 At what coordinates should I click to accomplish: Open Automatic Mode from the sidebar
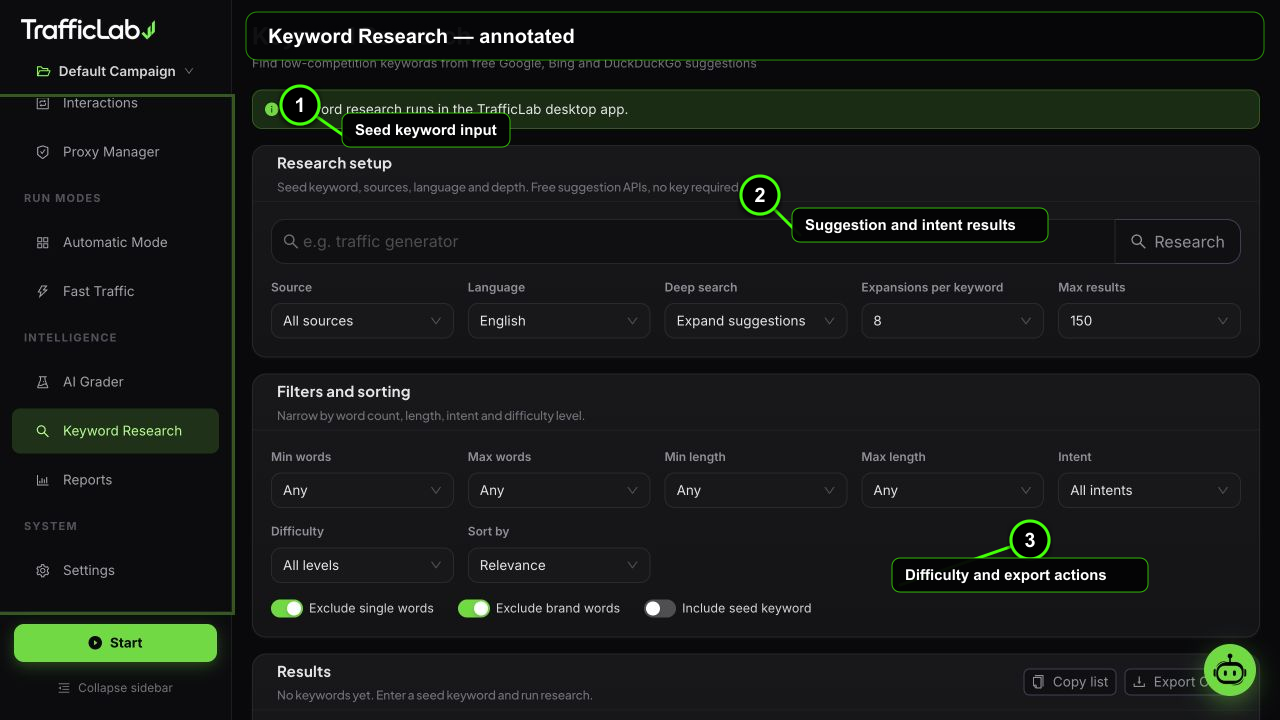click(115, 242)
